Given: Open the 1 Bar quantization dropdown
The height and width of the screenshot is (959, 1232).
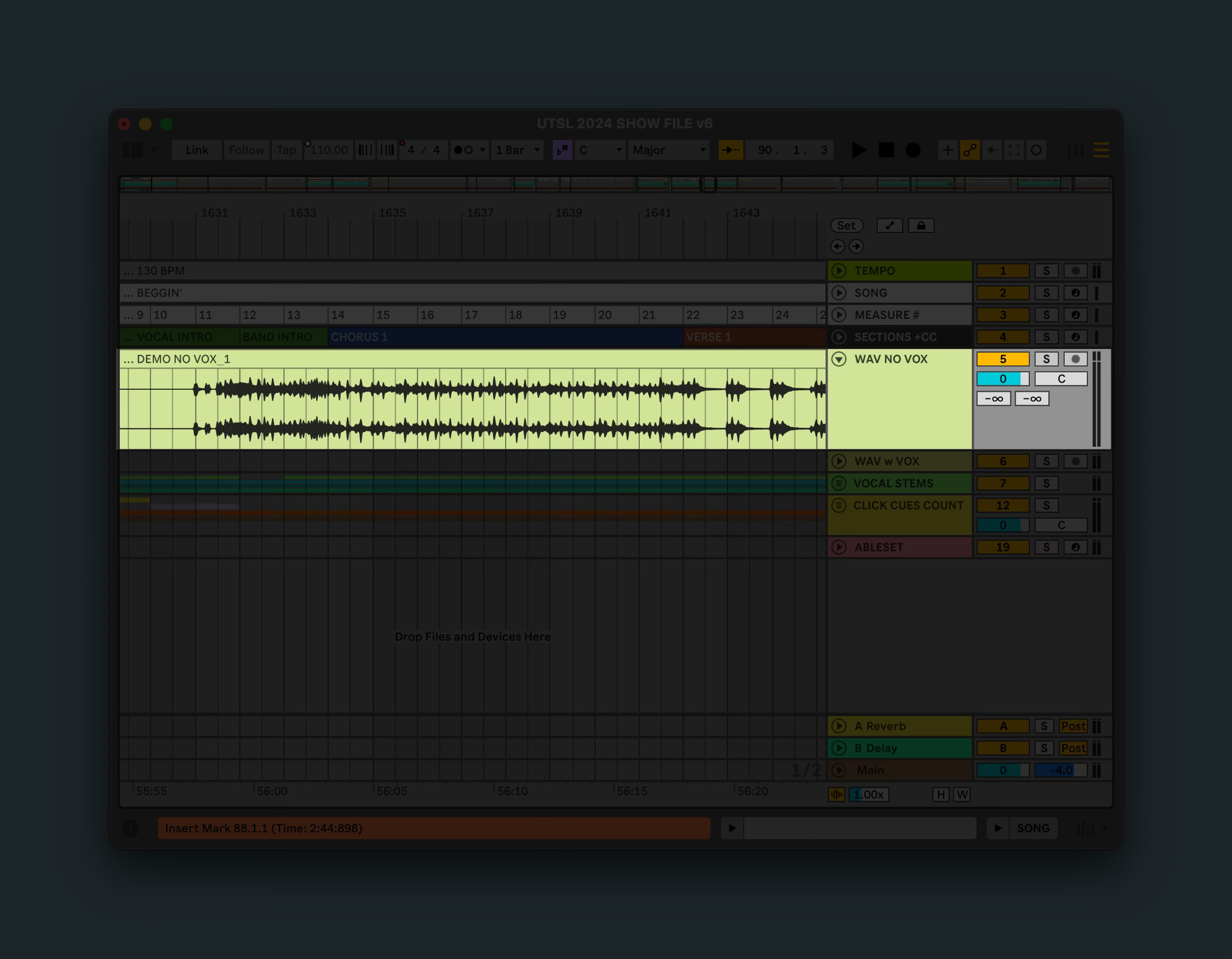Looking at the screenshot, I should pos(517,150).
